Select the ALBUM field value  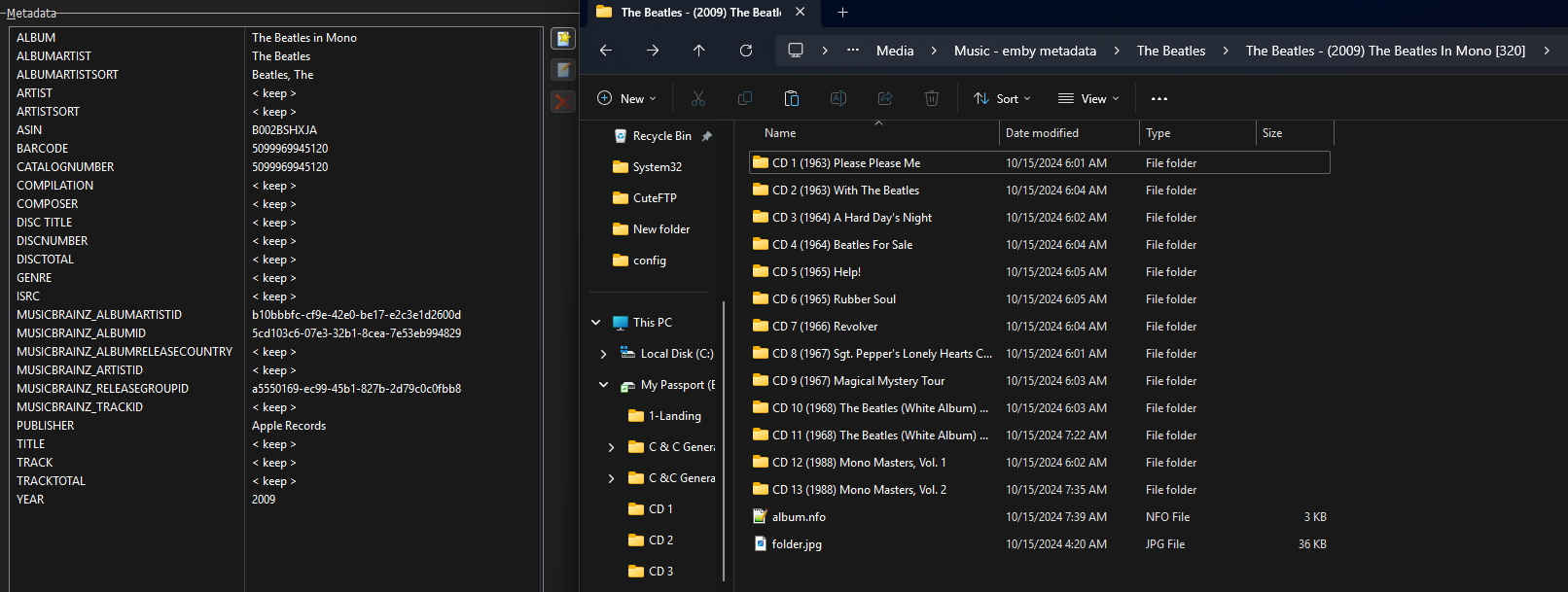[304, 38]
